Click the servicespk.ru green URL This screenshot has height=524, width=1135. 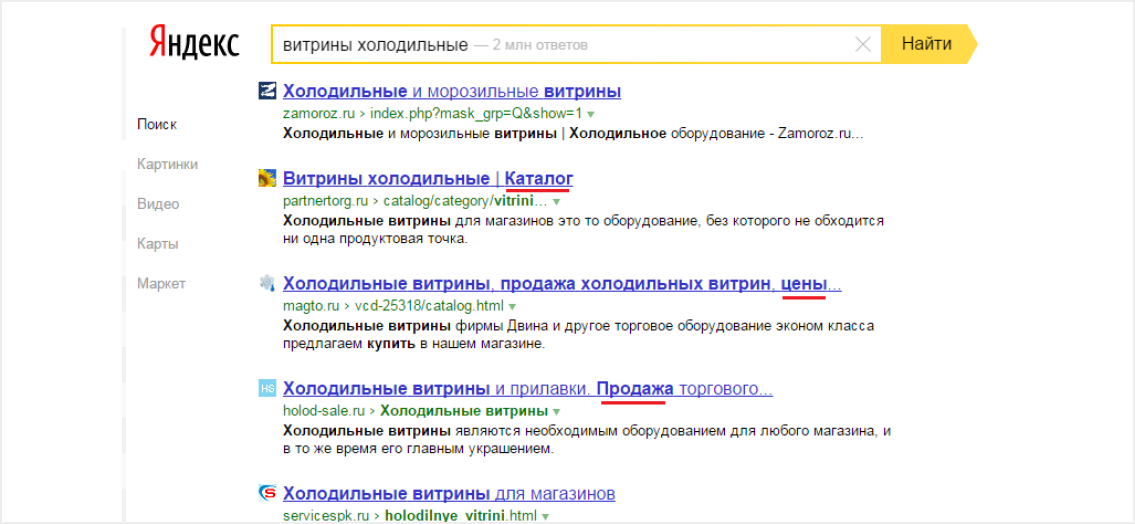tap(410, 516)
